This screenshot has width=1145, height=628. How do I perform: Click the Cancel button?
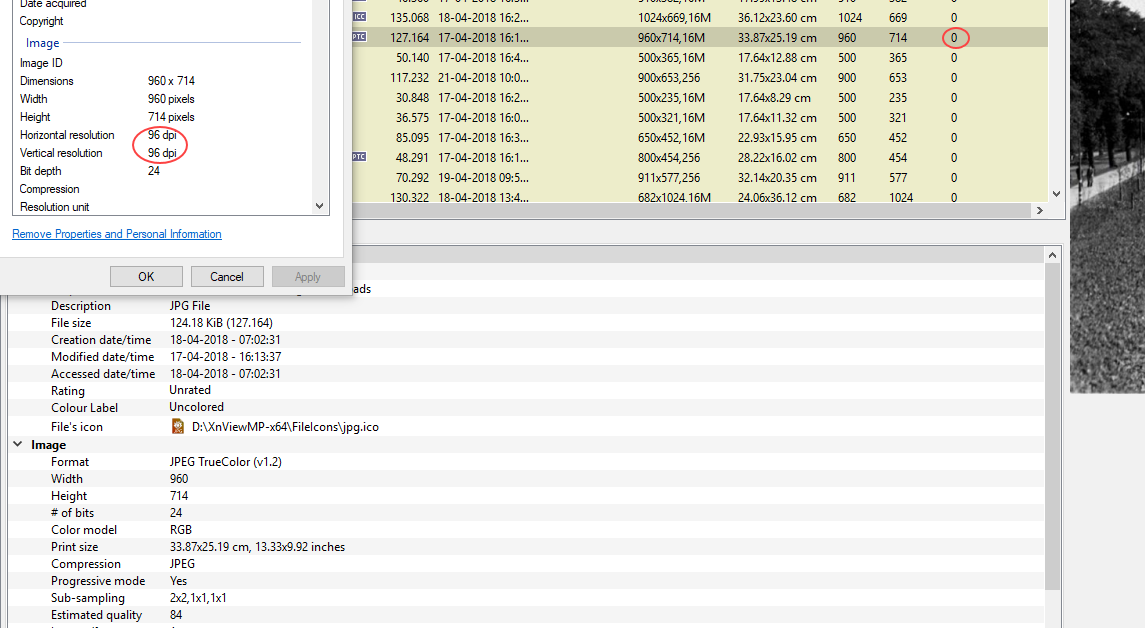pos(226,277)
